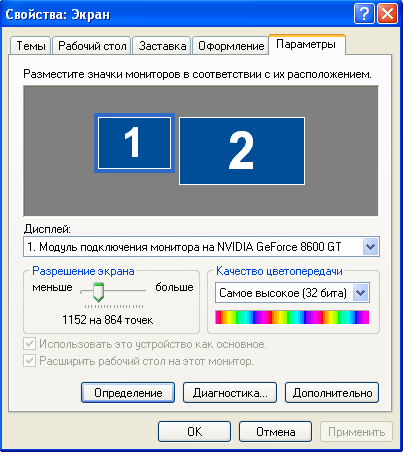The width and height of the screenshot is (403, 452).
Task: Click the Определение button
Action: click(128, 393)
